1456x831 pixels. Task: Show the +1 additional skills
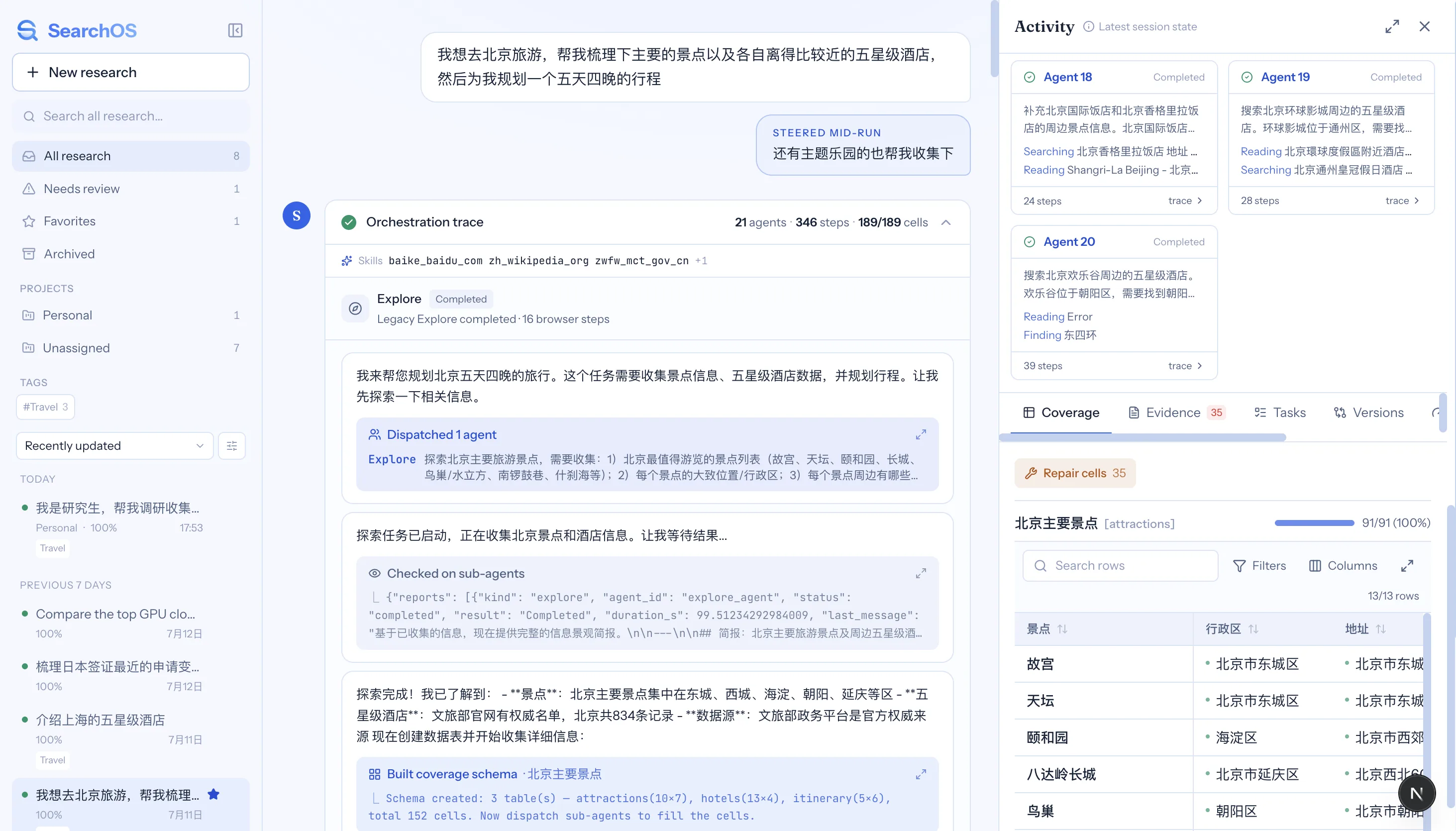[x=701, y=261]
